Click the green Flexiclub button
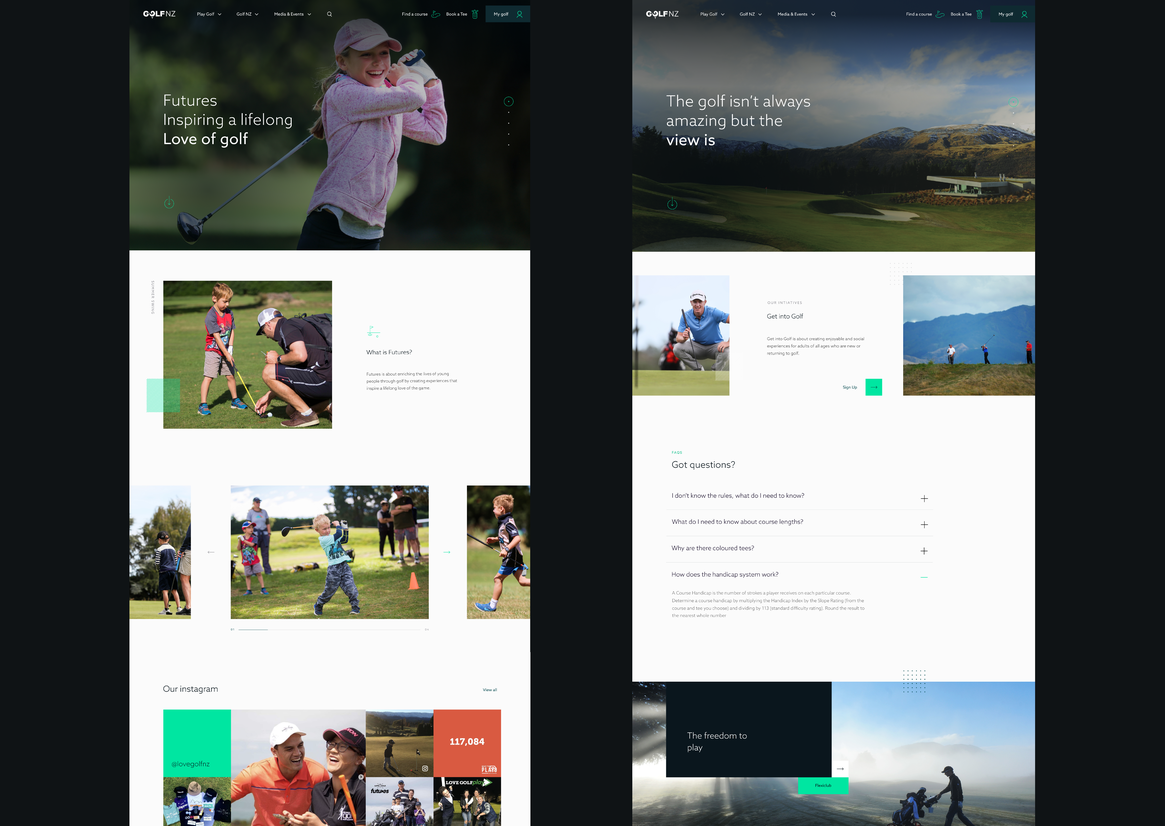1165x826 pixels. [823, 785]
